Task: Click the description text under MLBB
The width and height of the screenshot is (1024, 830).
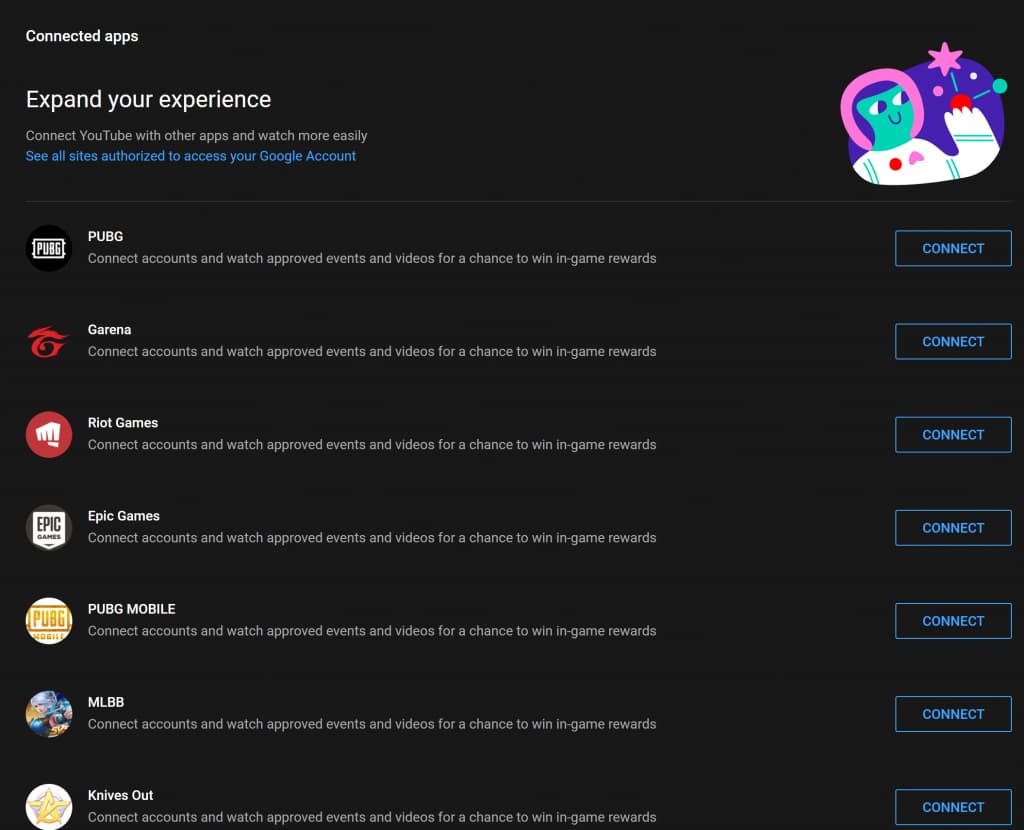Action: (x=372, y=724)
